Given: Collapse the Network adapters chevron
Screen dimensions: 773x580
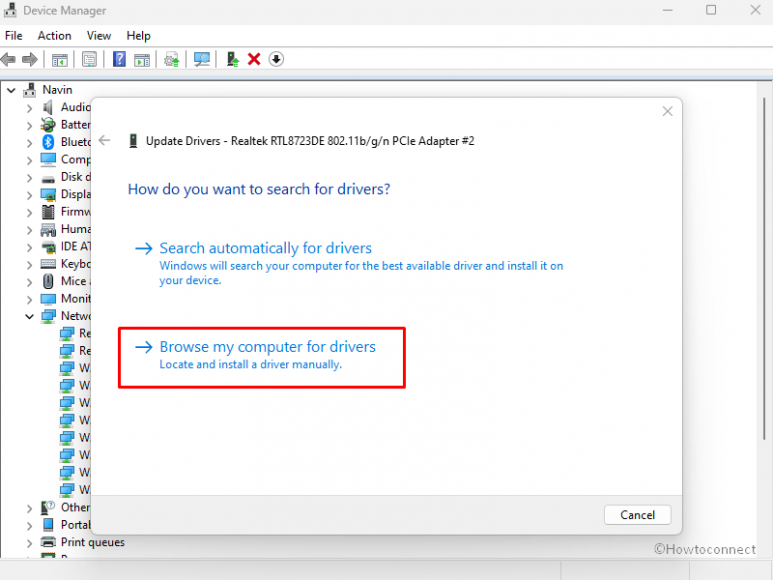Looking at the screenshot, I should pos(30,316).
